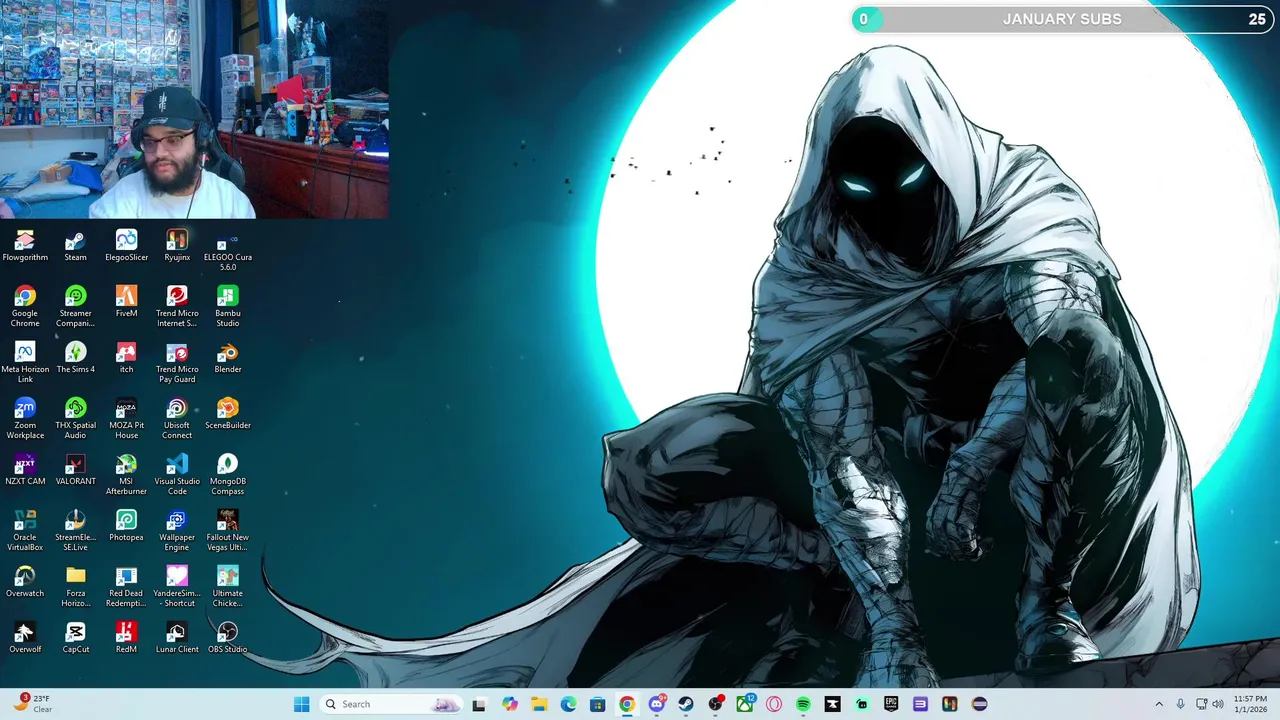
Task: Select the Ultimate Chicken desktop icon
Action: [x=228, y=587]
